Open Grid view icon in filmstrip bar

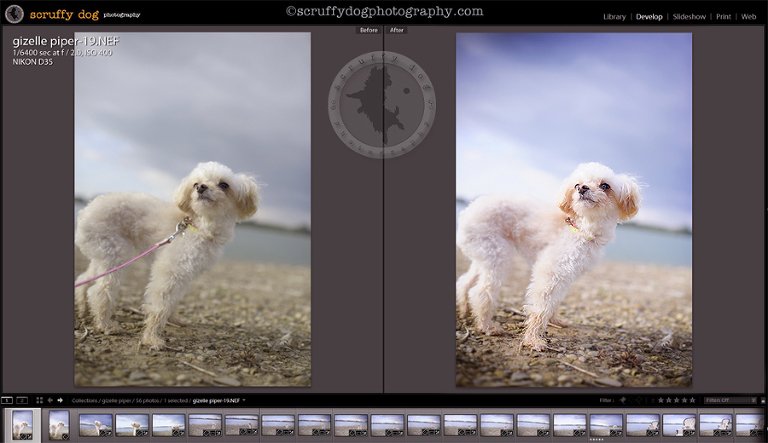[x=39, y=400]
